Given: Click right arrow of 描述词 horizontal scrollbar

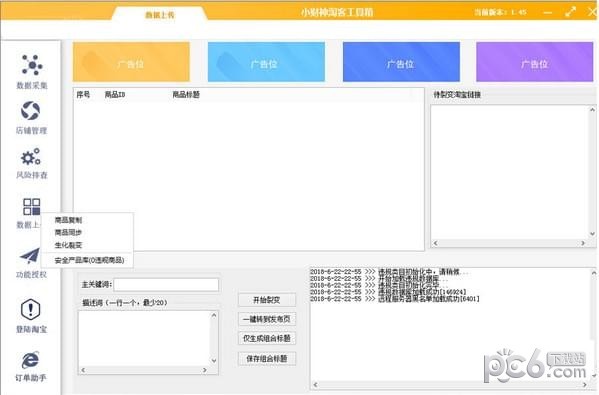Looking at the screenshot, I should pyautogui.click(x=204, y=370).
